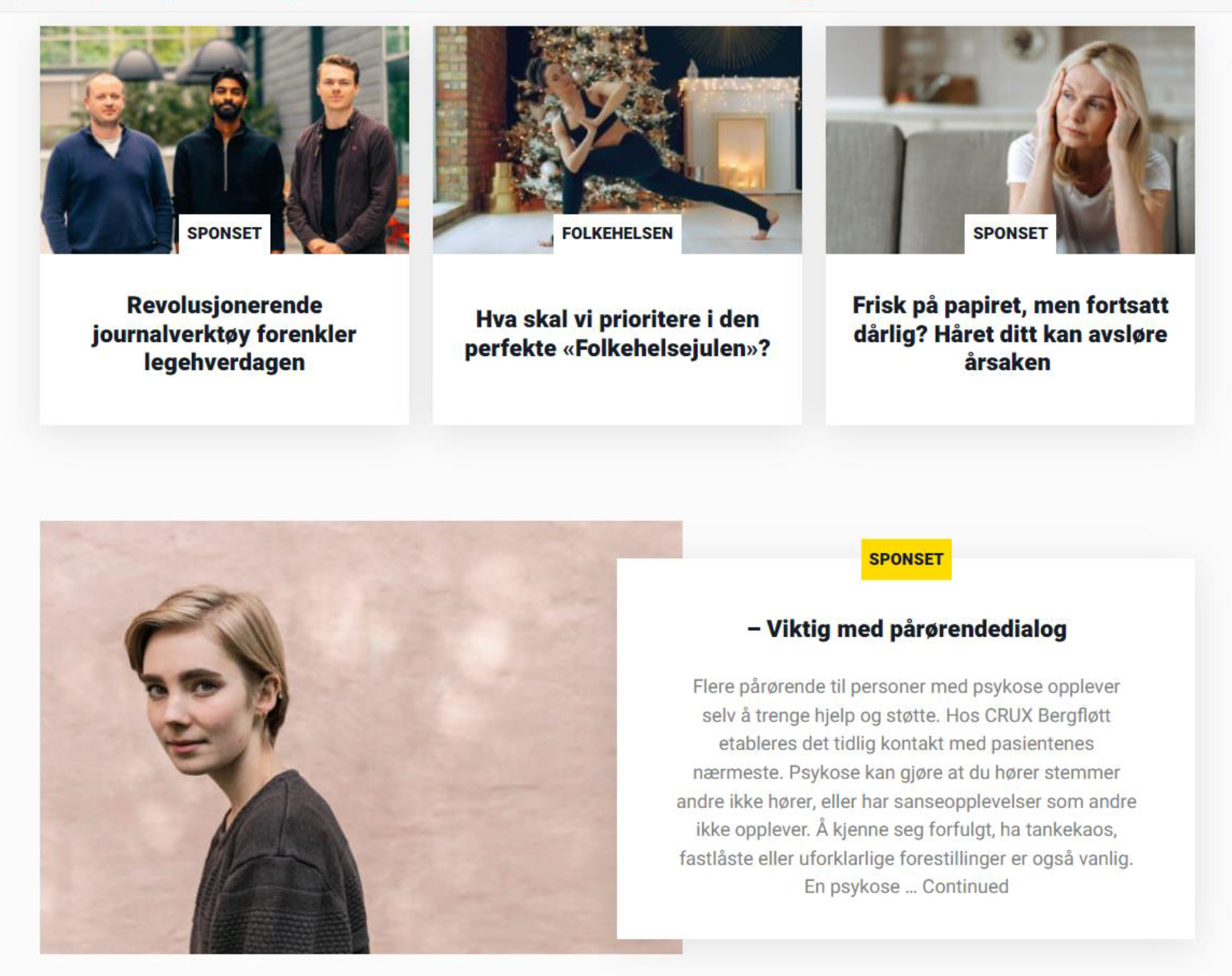
Task: Follow the Continued link
Action: (x=965, y=886)
